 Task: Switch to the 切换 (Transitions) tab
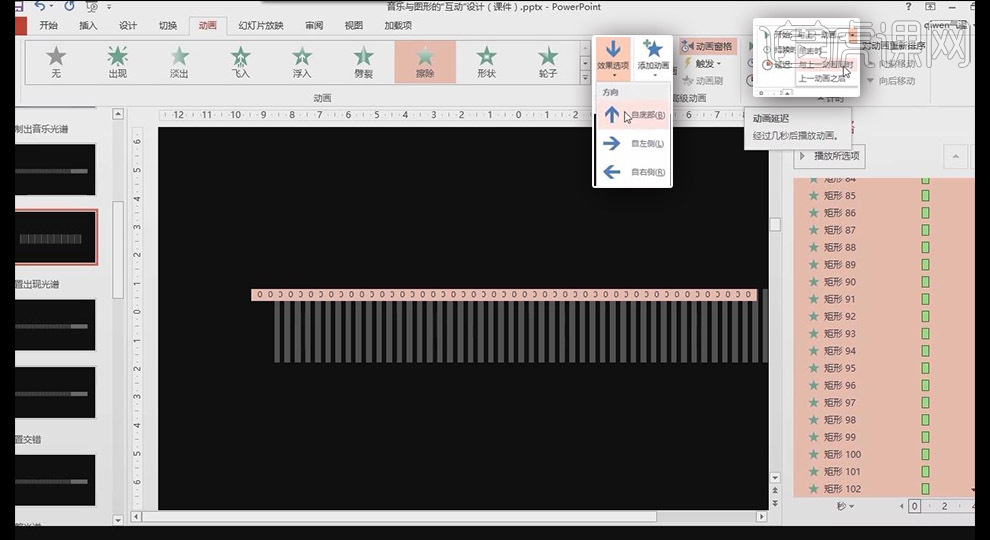[x=167, y=25]
